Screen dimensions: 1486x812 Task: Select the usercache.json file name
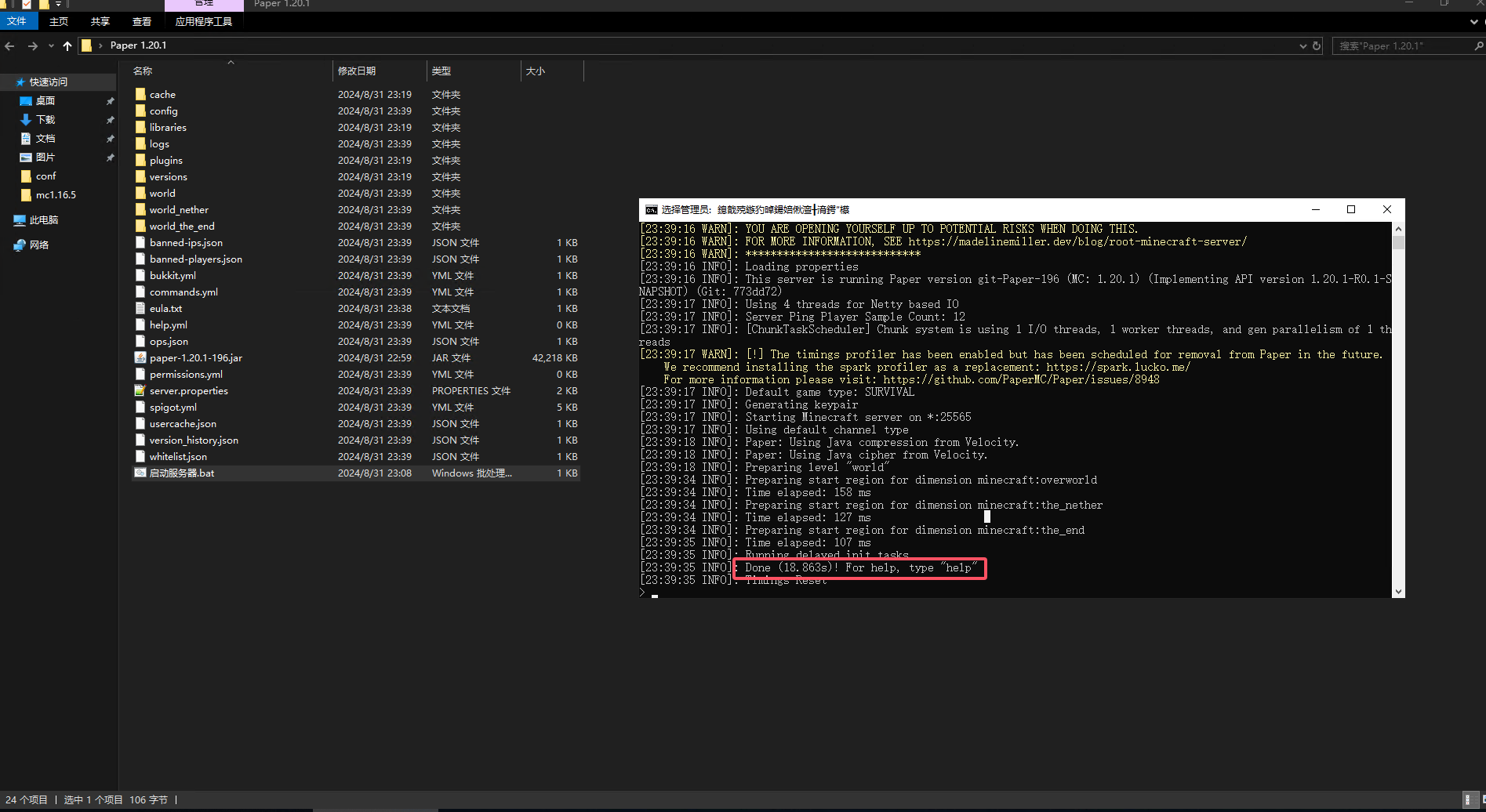(x=183, y=423)
